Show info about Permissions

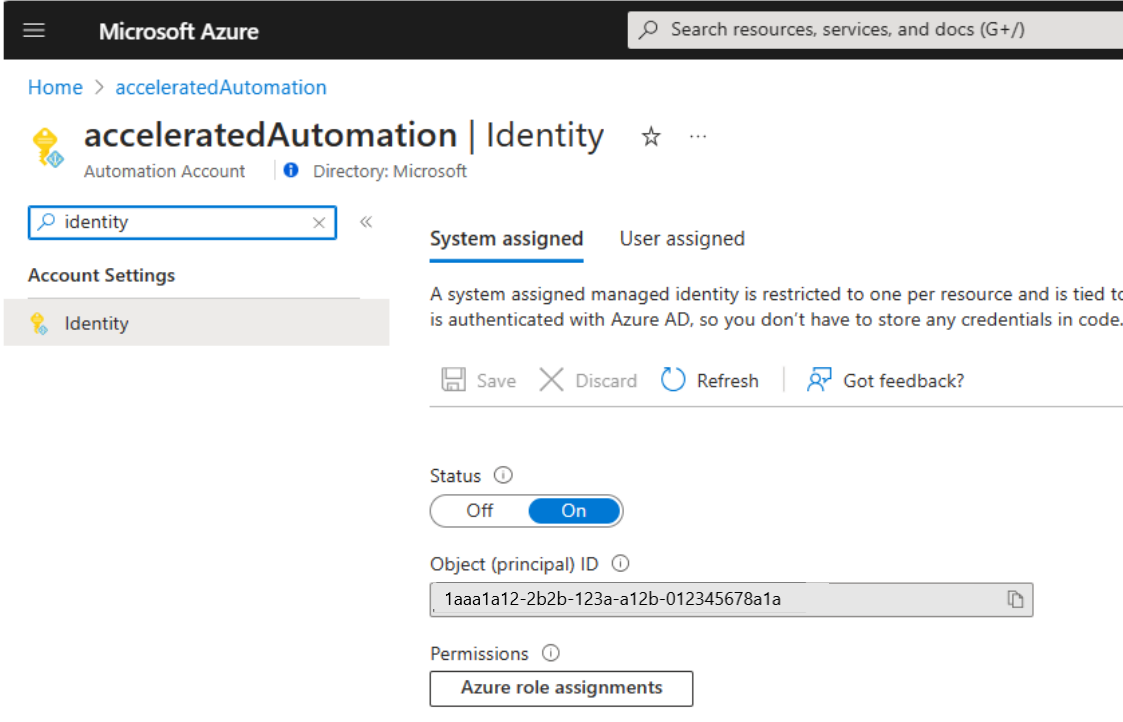pos(550,654)
